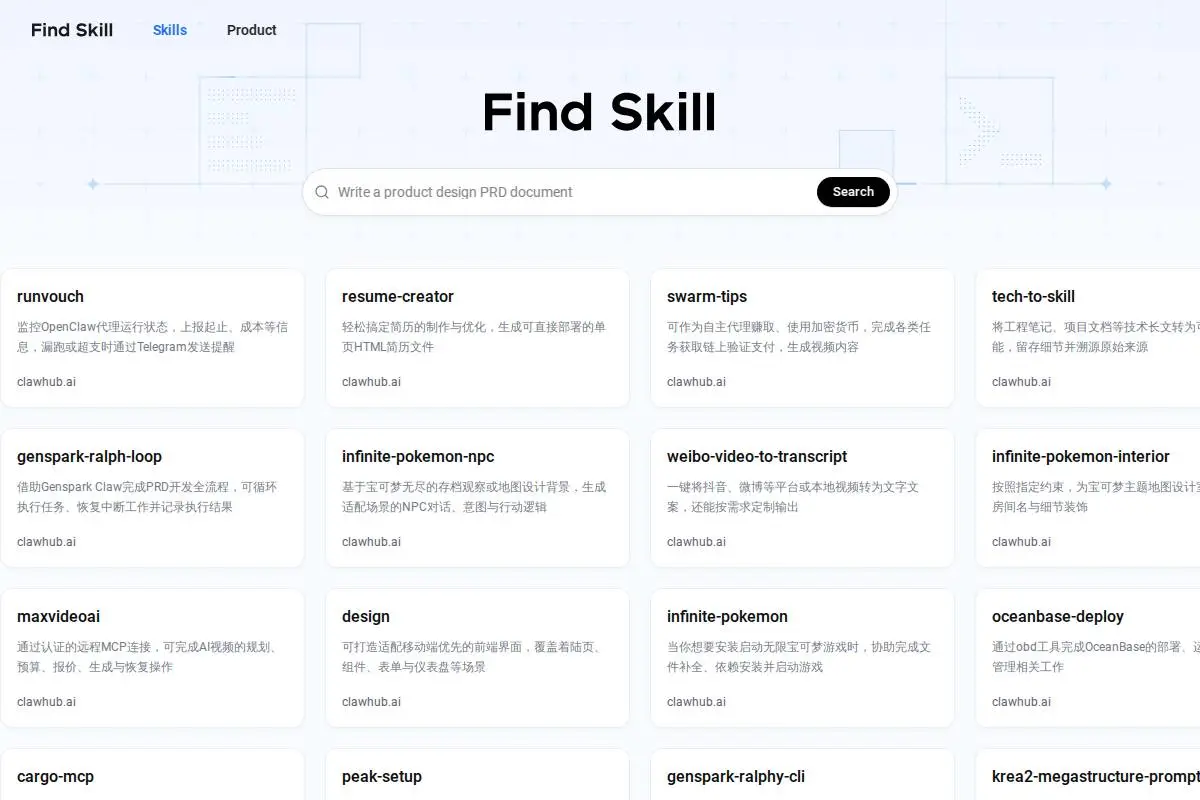The width and height of the screenshot is (1200, 800).
Task: Open the weibo-video-to-transcript card
Action: tap(802, 498)
